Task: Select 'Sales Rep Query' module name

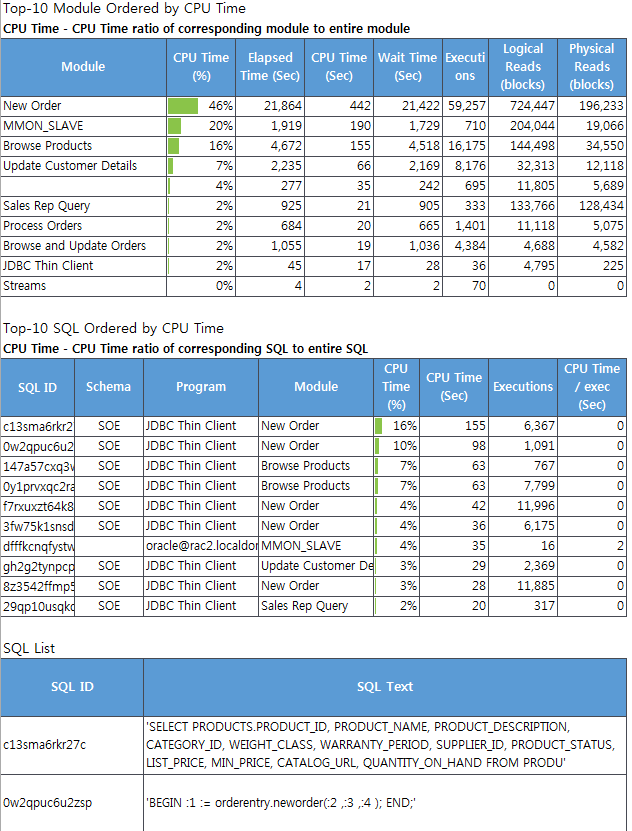Action: pyautogui.click(x=47, y=206)
